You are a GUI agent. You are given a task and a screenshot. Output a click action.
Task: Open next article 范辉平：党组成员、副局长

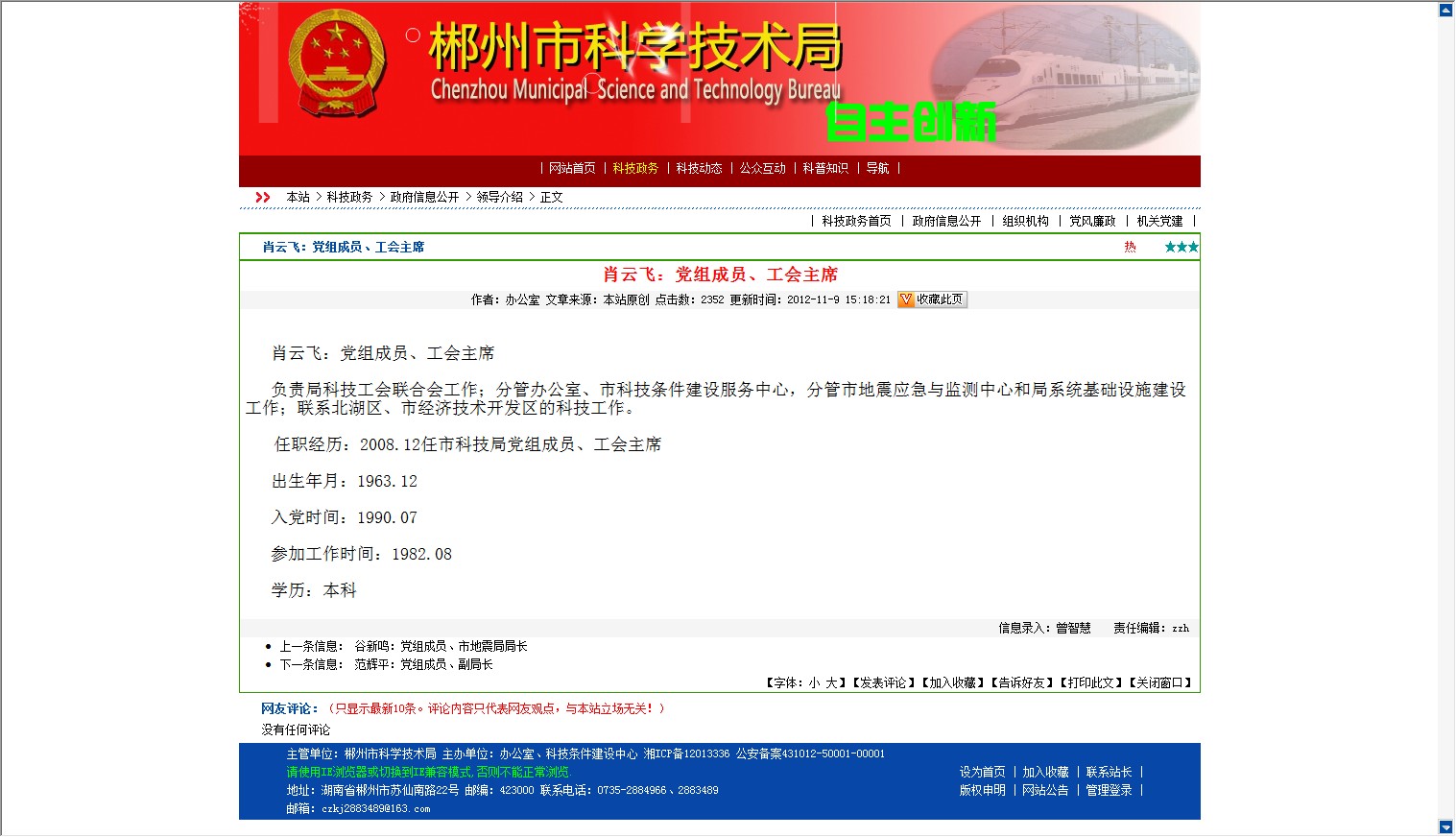click(423, 664)
